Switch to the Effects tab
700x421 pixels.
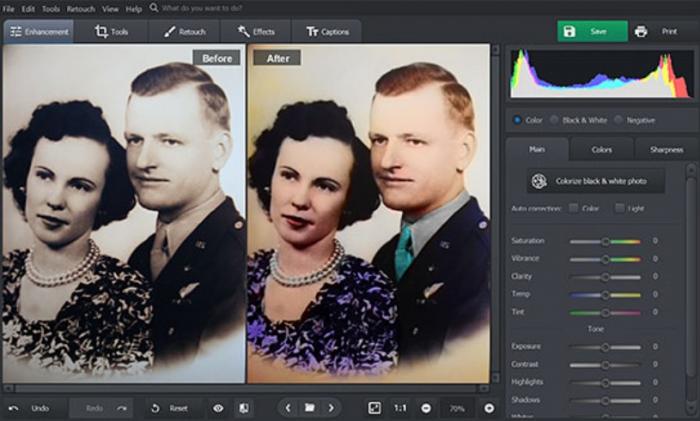(256, 32)
